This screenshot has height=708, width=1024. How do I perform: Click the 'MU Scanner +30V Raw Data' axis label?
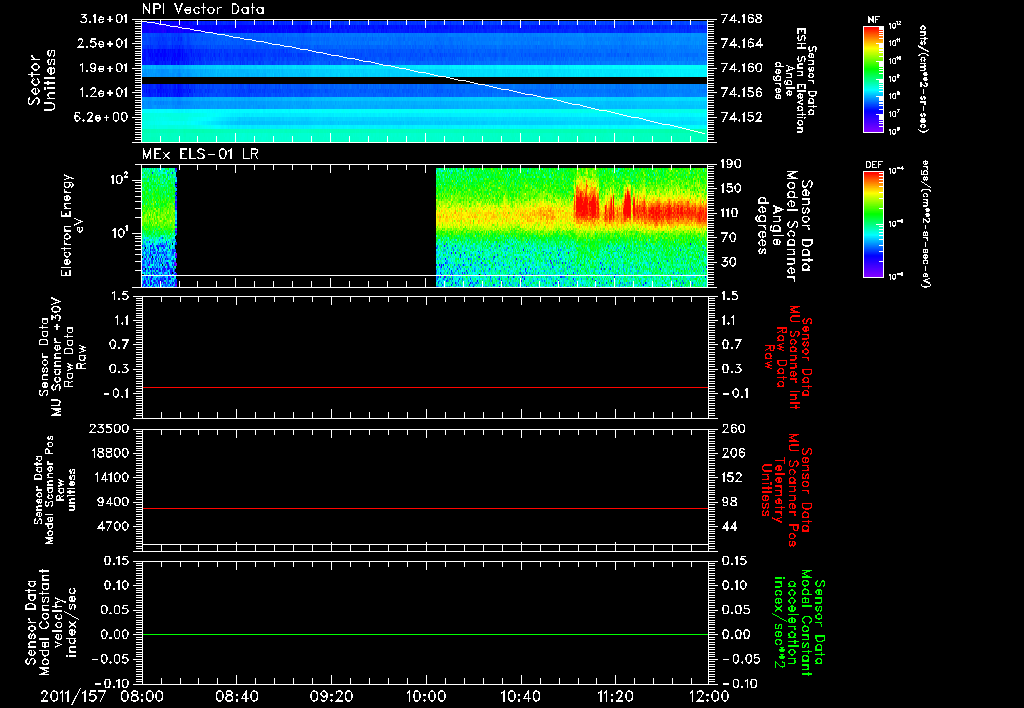pyautogui.click(x=63, y=357)
